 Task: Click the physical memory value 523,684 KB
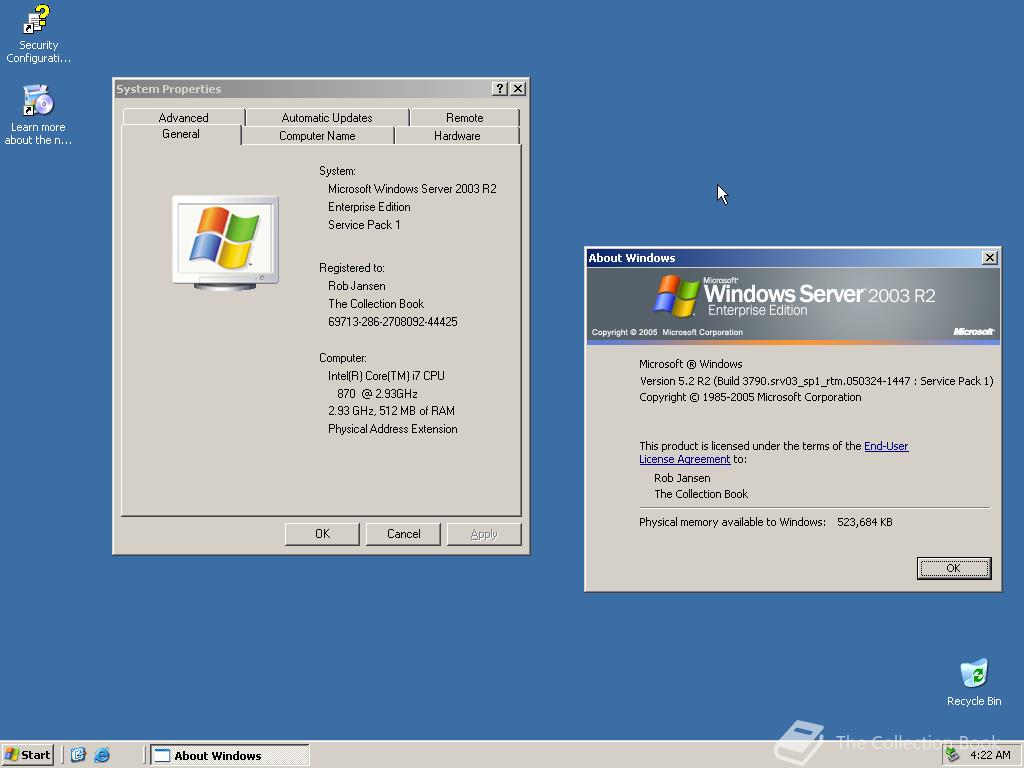point(865,522)
